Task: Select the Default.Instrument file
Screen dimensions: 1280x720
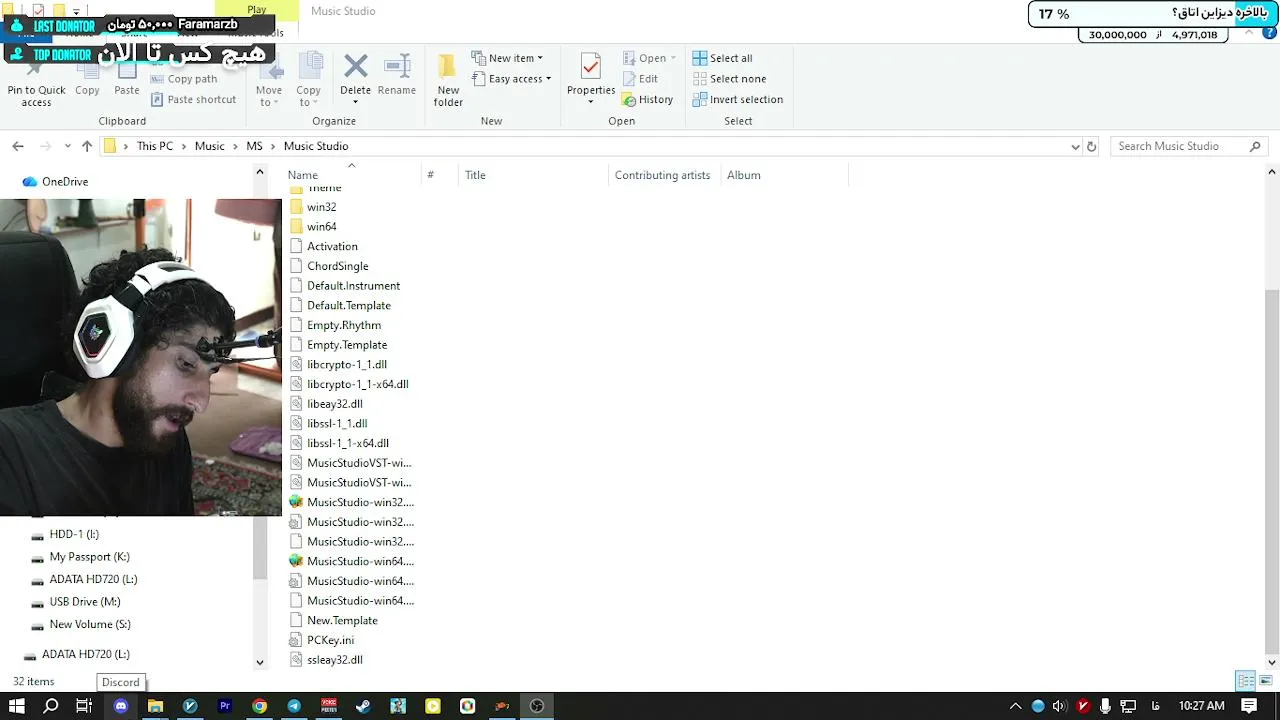Action: click(353, 286)
